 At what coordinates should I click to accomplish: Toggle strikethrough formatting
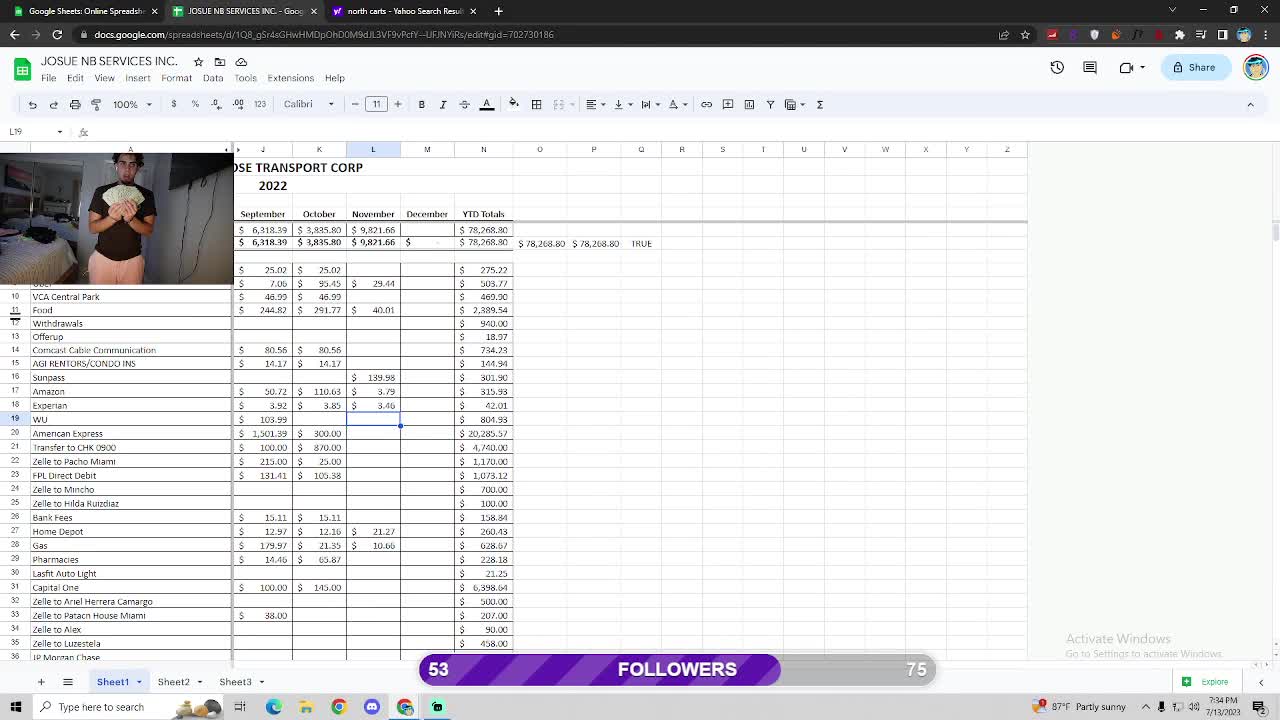tap(464, 104)
